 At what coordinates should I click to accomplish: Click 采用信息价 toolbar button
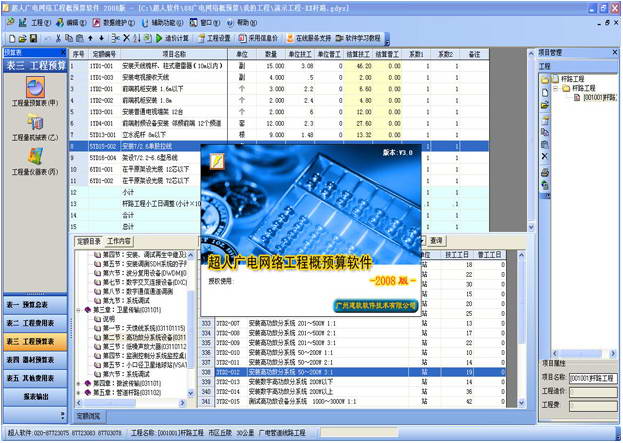click(x=258, y=39)
